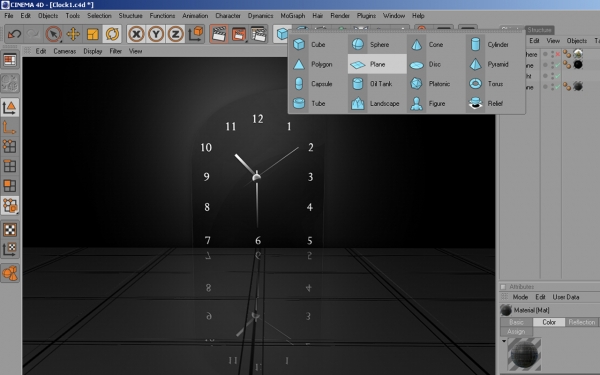This screenshot has width=600, height=375.
Task: Click the Sphere row grey layer dot
Action: click(x=545, y=54)
